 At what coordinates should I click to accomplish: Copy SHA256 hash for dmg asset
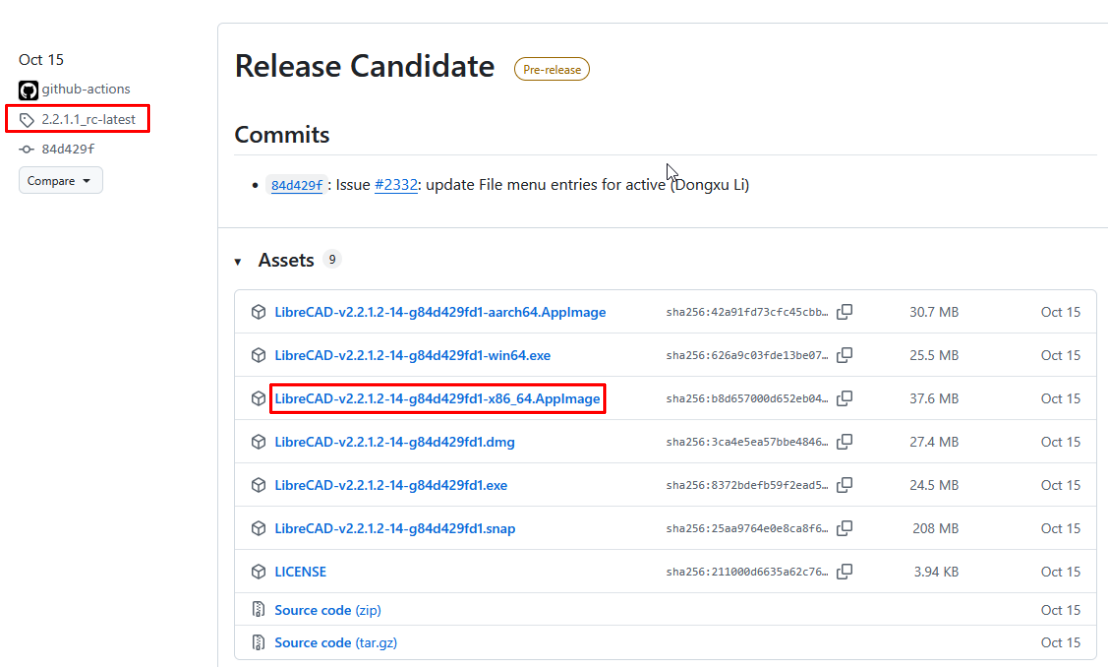tap(844, 442)
